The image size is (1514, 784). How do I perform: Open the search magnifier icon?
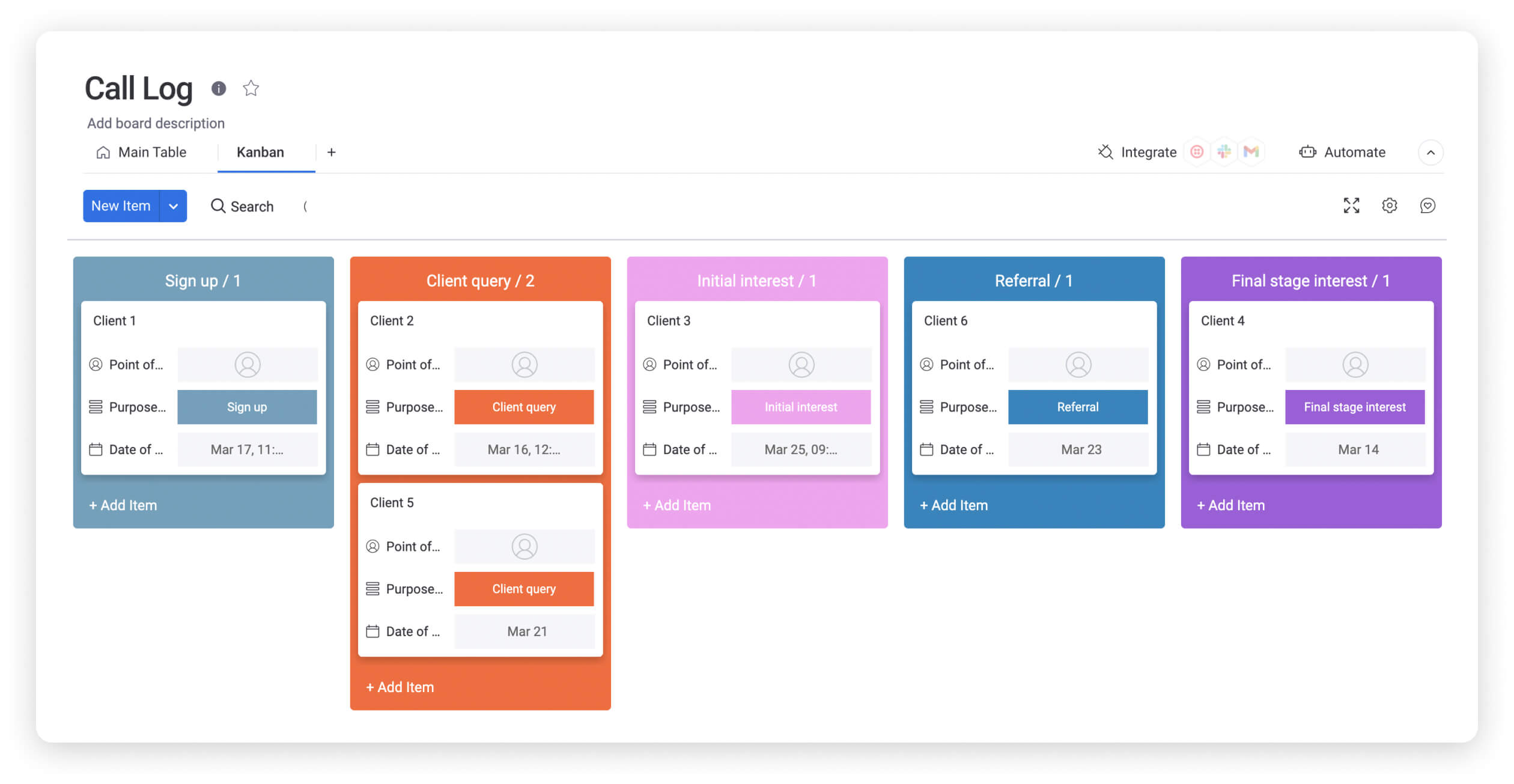(217, 206)
